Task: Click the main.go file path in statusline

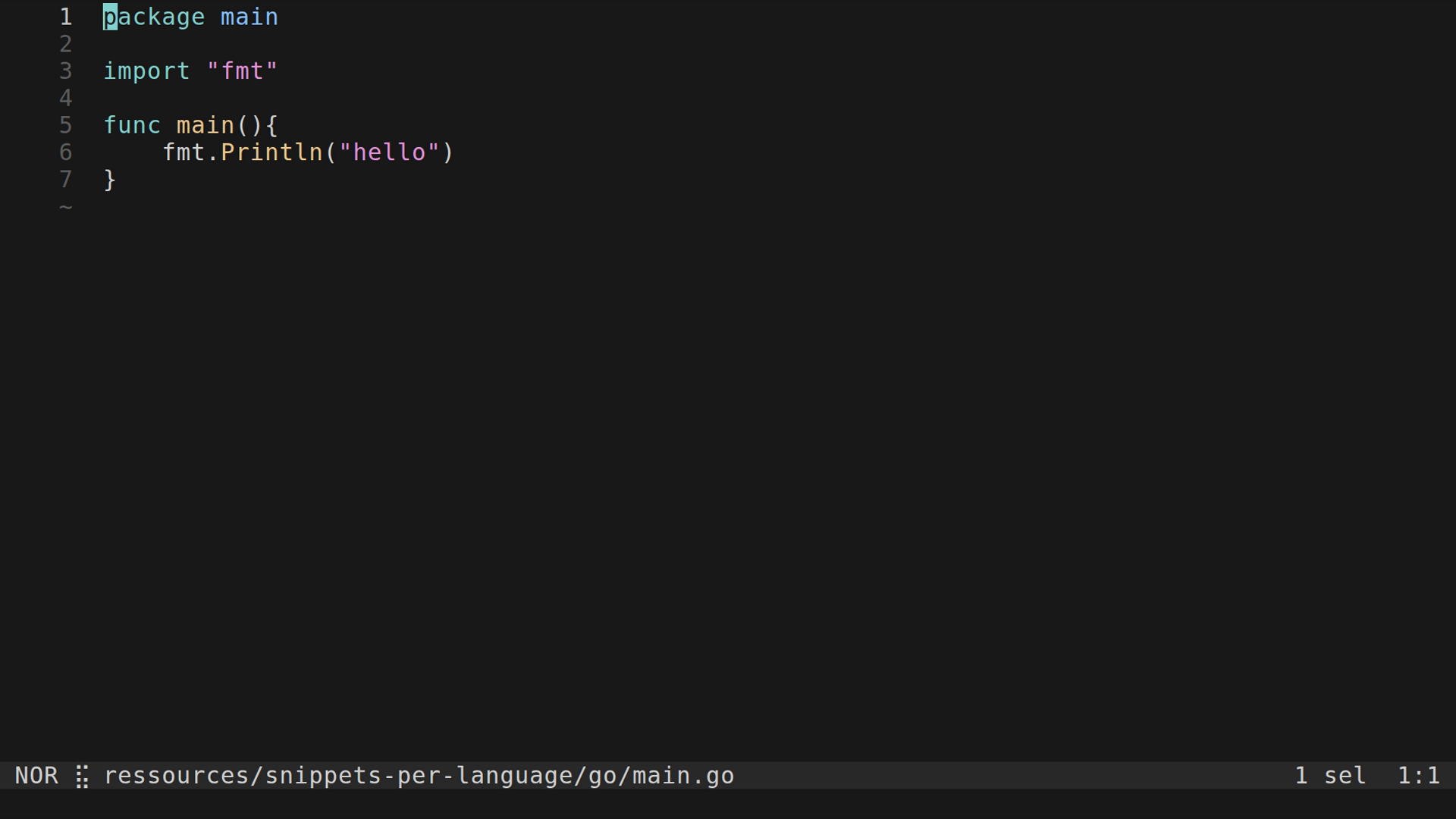Action: tap(419, 776)
